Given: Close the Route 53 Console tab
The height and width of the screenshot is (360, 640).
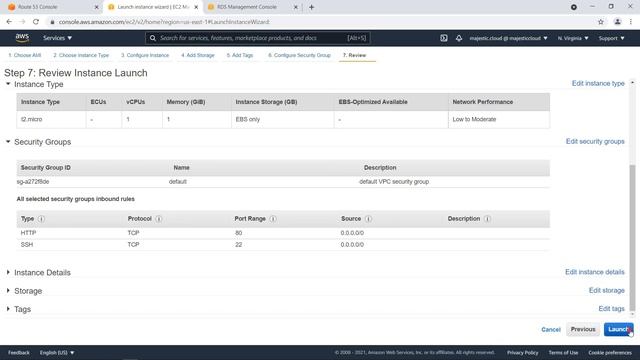Looking at the screenshot, I should click(97, 7).
